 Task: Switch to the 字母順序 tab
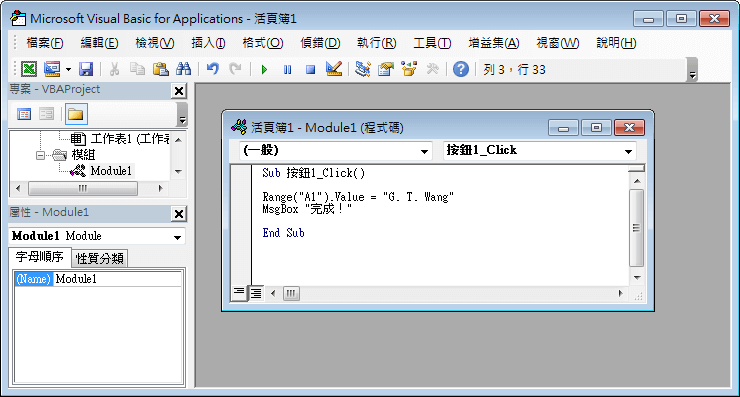coord(39,257)
